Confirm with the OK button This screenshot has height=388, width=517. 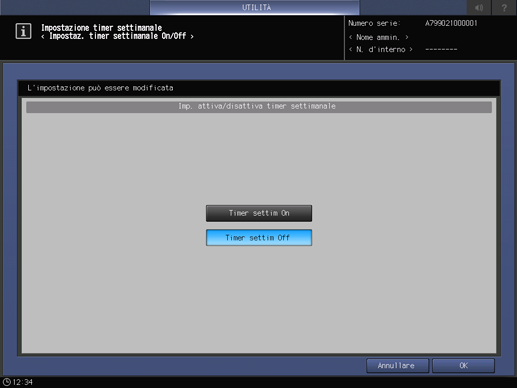point(463,366)
